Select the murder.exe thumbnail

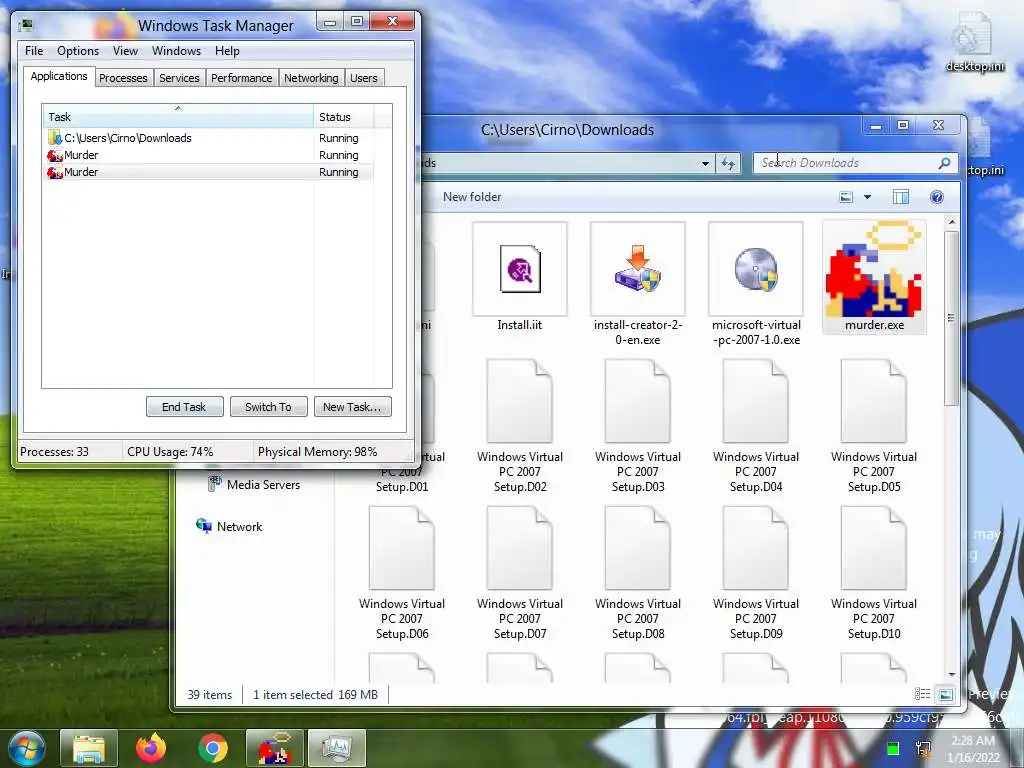point(874,278)
